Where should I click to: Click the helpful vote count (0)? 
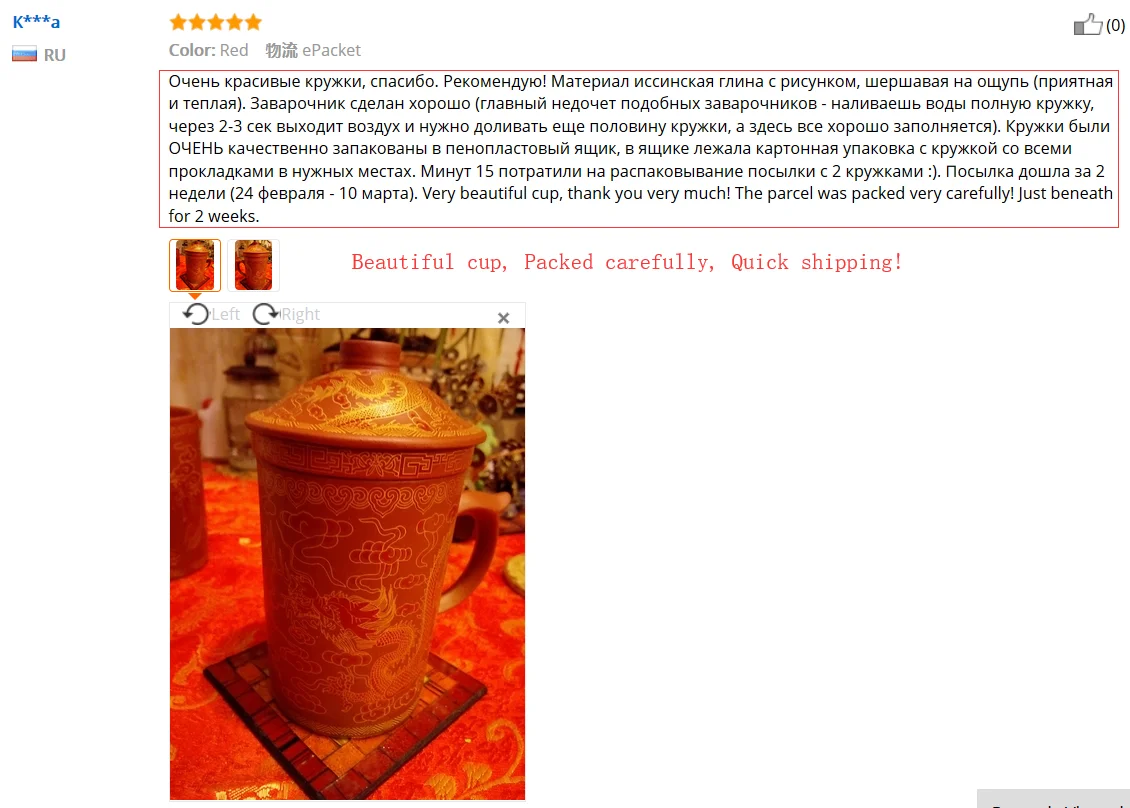tap(1115, 25)
